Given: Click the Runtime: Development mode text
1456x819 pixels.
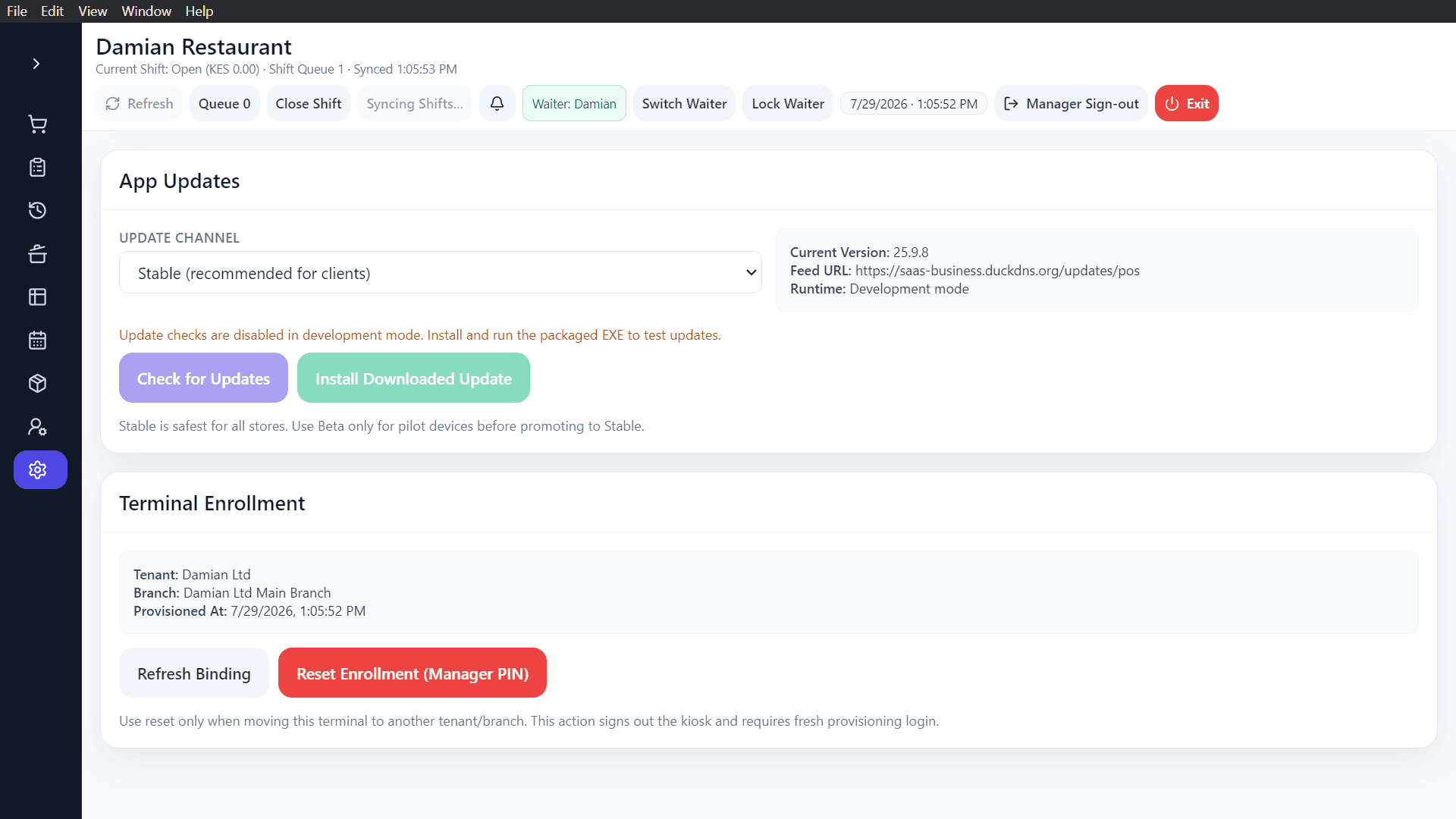Looking at the screenshot, I should [880, 289].
